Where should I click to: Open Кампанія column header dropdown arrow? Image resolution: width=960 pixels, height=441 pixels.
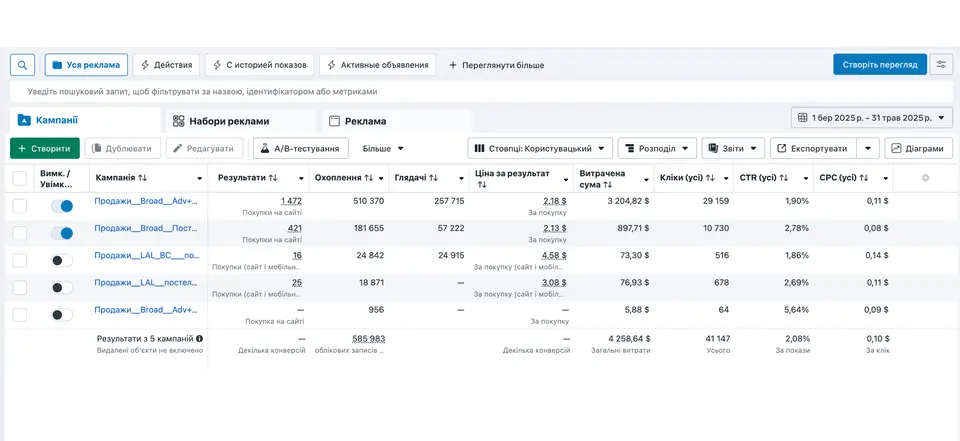pyautogui.click(x=200, y=178)
